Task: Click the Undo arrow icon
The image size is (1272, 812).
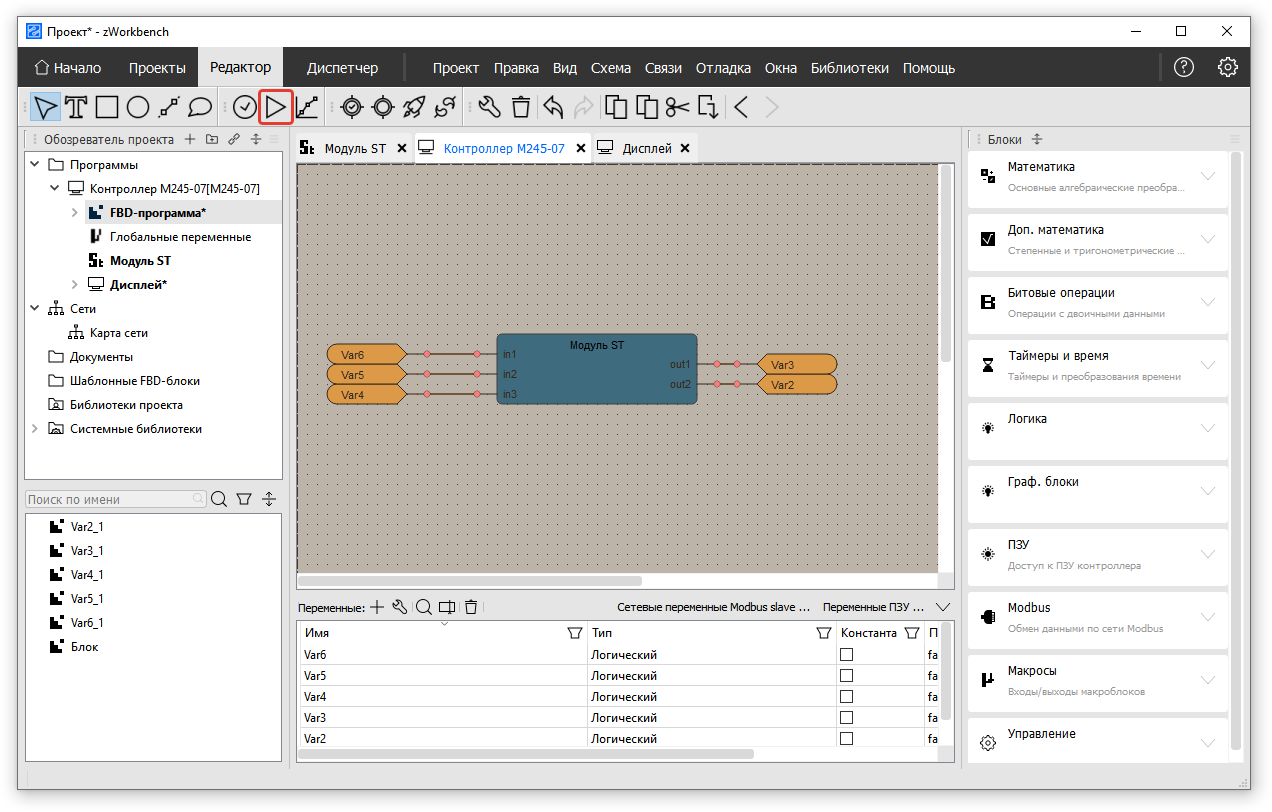Action: point(553,107)
